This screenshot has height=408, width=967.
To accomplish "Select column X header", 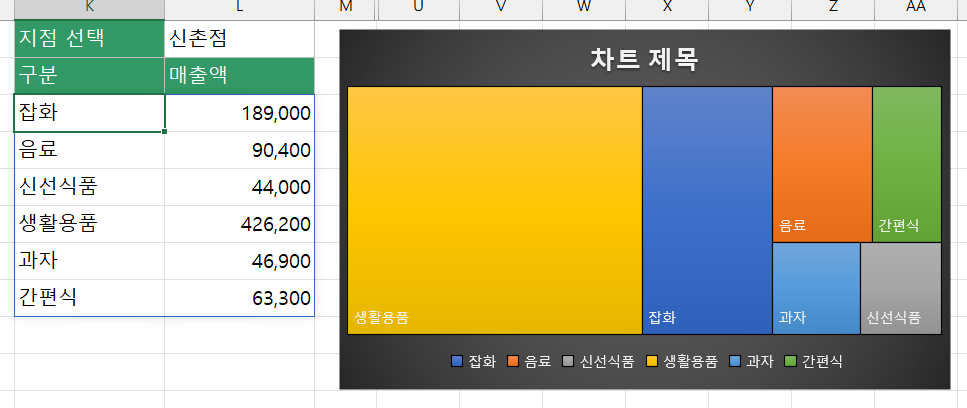I will pyautogui.click(x=667, y=7).
